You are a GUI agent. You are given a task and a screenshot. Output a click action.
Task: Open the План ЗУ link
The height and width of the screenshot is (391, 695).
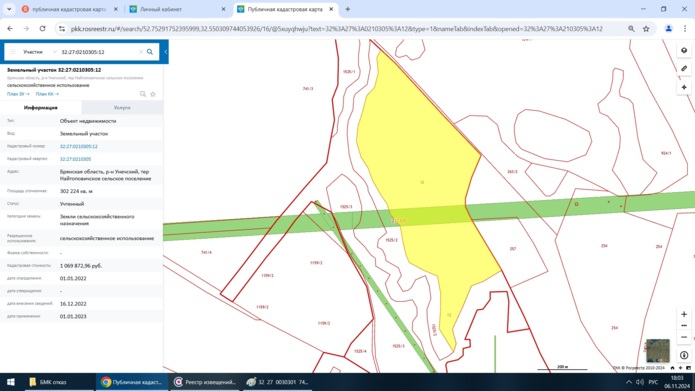[x=18, y=94]
